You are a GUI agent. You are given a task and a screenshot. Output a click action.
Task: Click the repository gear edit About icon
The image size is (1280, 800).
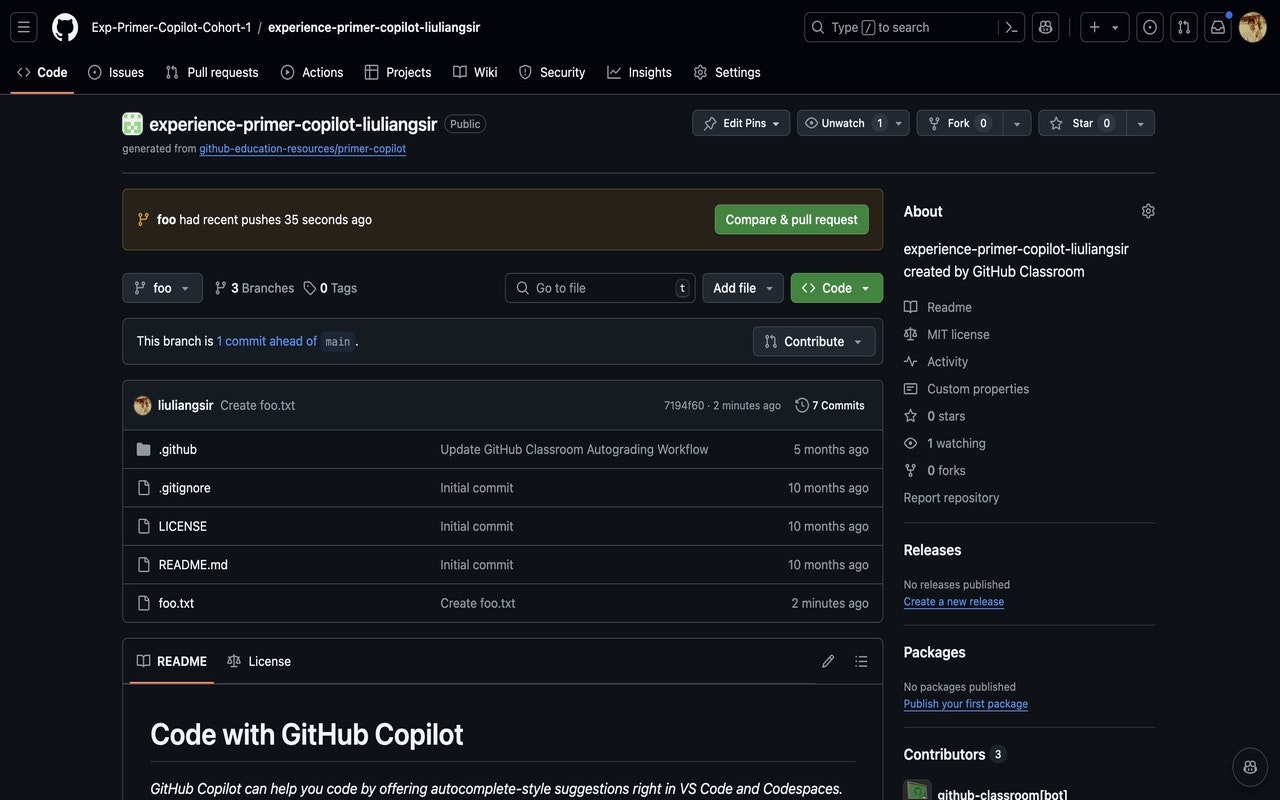(1148, 211)
